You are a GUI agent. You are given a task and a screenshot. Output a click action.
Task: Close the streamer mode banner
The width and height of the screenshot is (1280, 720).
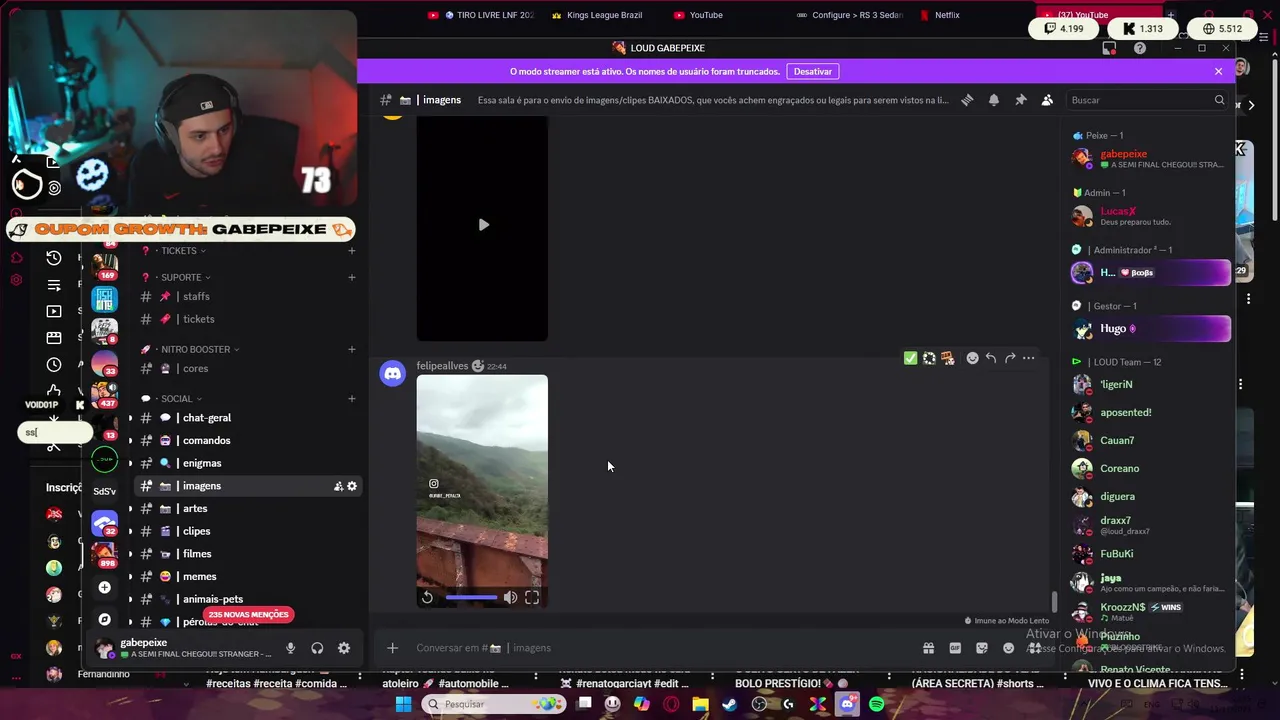[1218, 71]
